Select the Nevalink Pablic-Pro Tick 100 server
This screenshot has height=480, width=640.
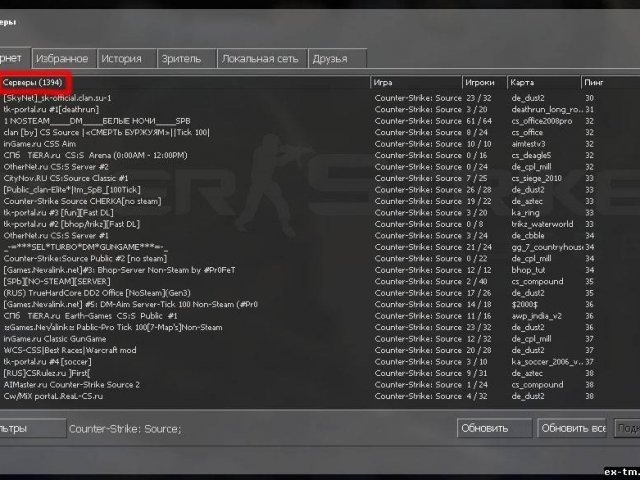point(320,327)
